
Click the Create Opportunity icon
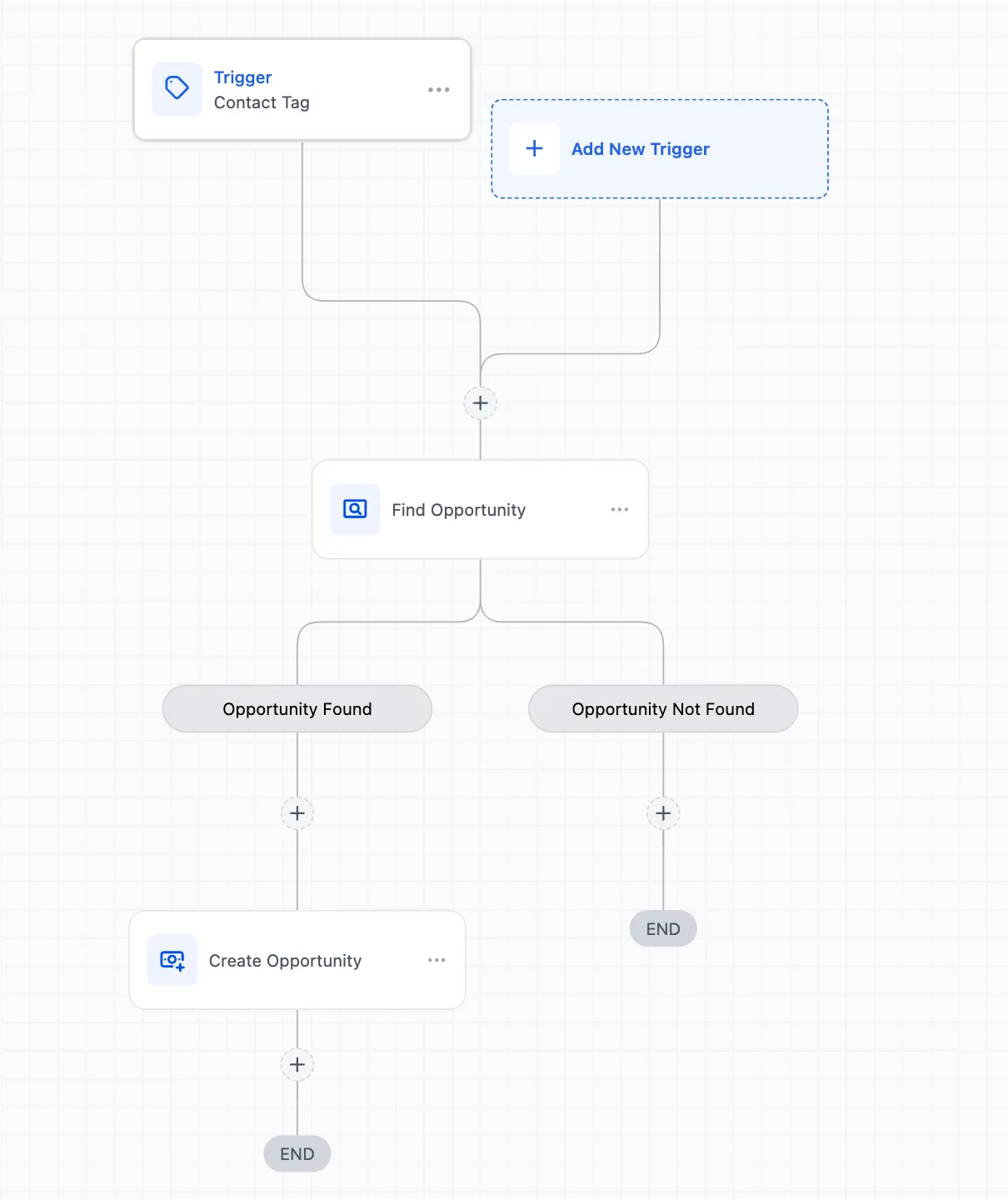pos(172,960)
